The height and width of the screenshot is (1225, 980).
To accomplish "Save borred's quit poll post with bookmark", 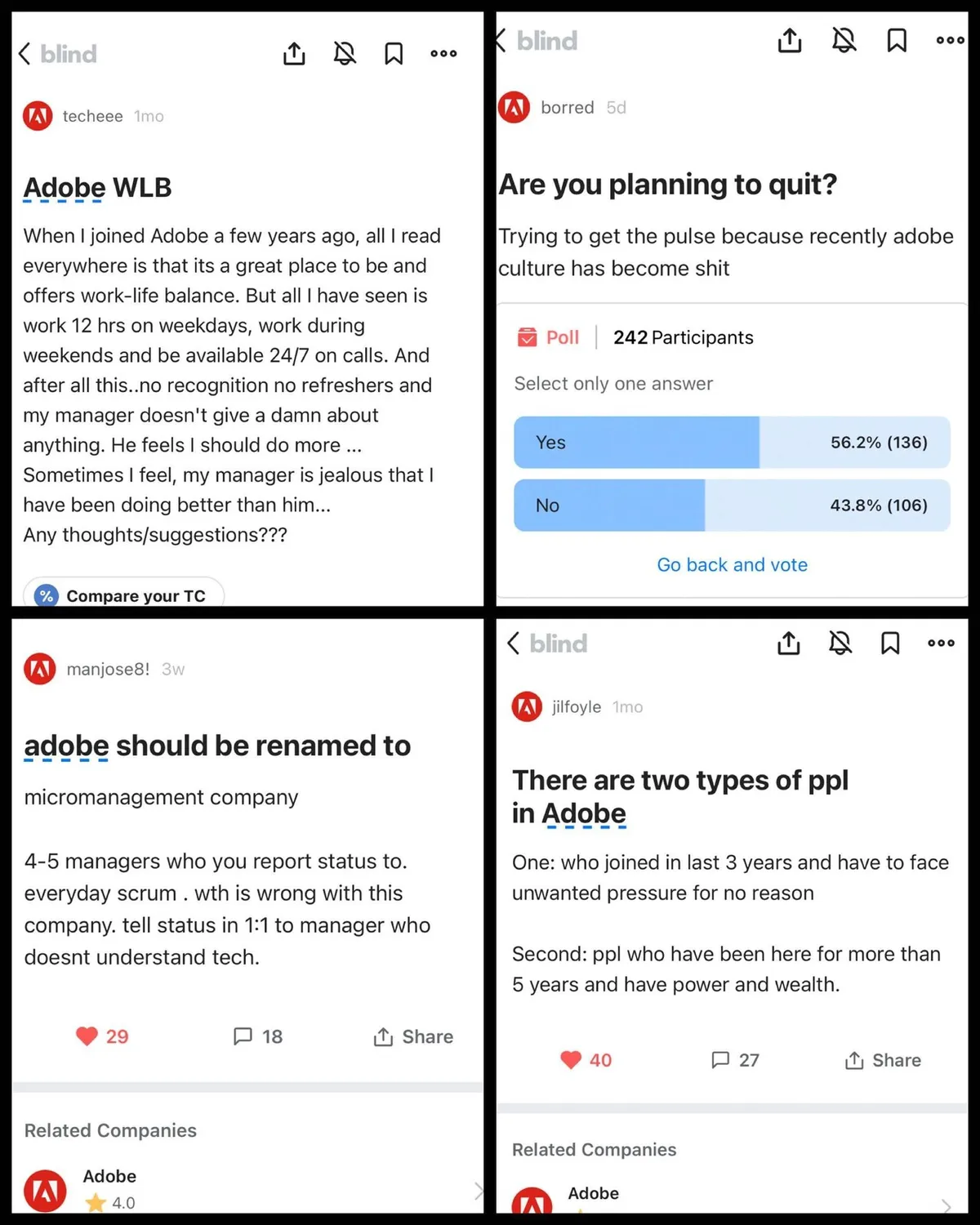I will (897, 40).
